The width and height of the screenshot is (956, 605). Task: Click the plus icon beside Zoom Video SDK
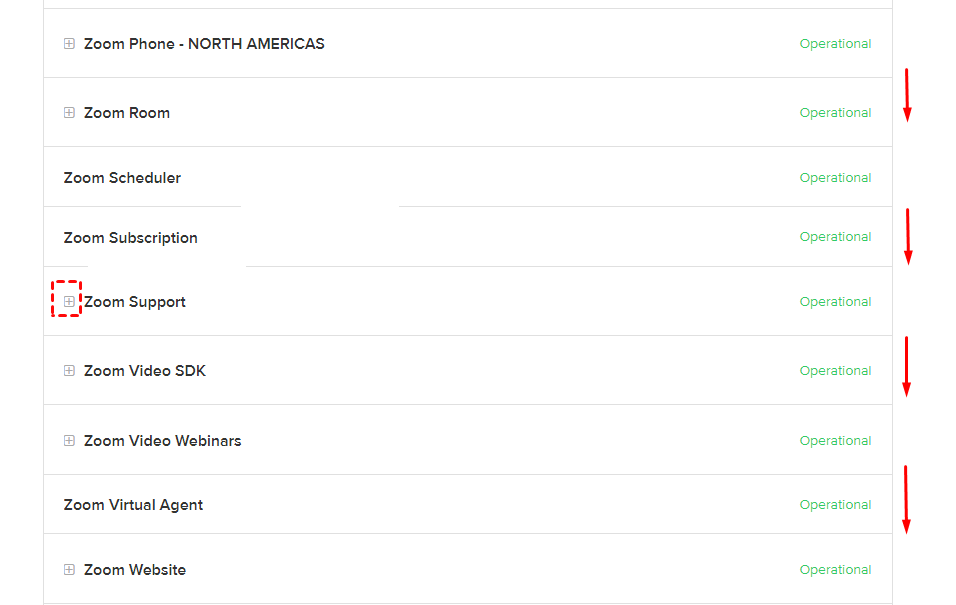69,371
